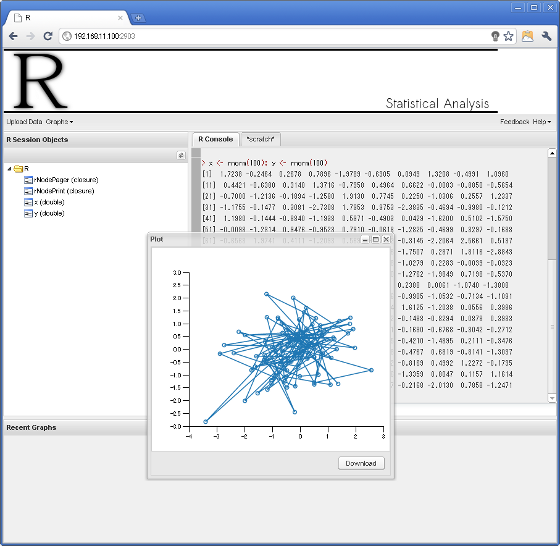Switch to the scratch tab
Image resolution: width=560 pixels, height=546 pixels.
260,139
